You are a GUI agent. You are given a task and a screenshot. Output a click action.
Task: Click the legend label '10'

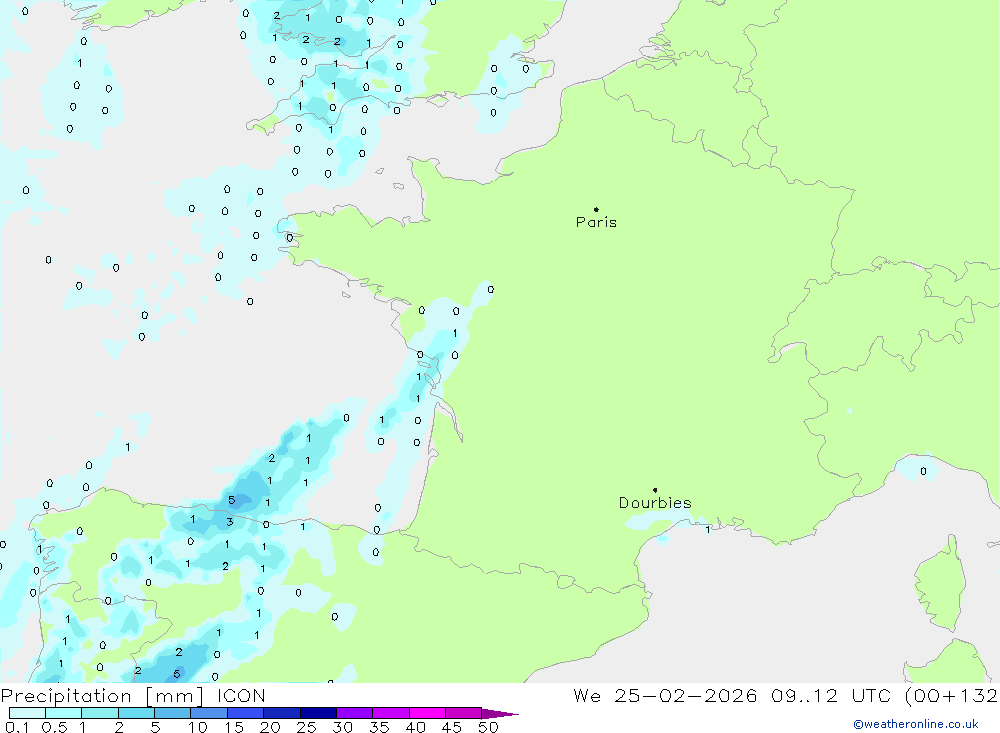[198, 727]
